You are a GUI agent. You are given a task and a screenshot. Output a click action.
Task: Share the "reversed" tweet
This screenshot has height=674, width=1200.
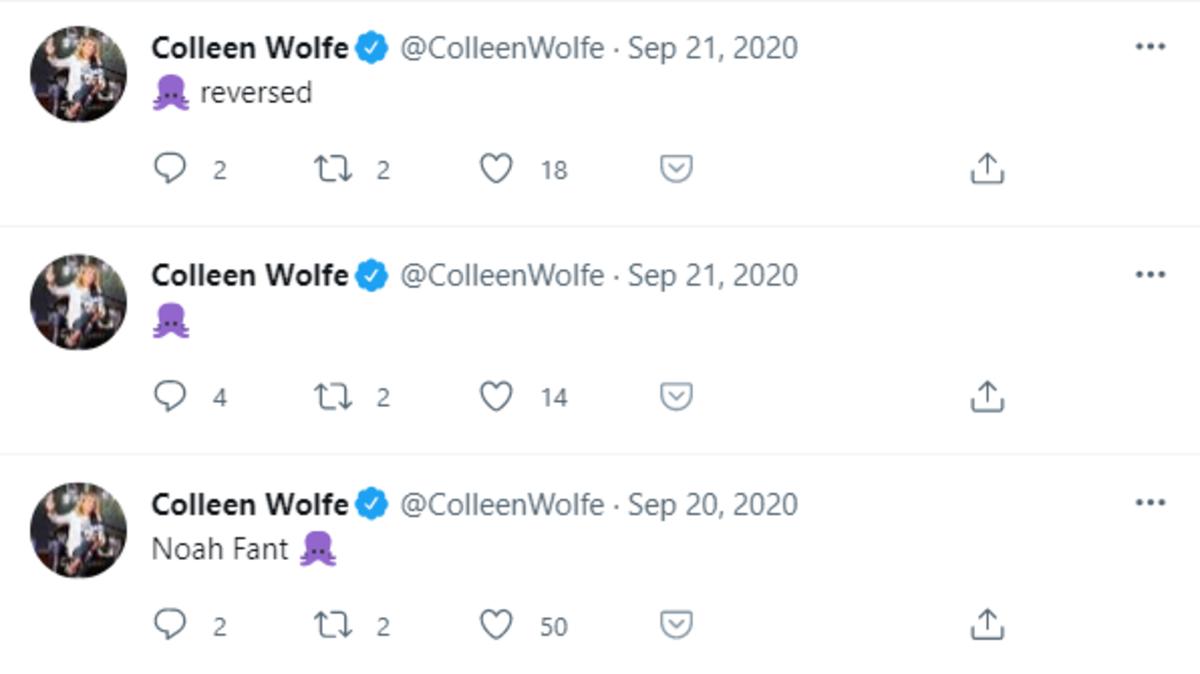(x=986, y=169)
